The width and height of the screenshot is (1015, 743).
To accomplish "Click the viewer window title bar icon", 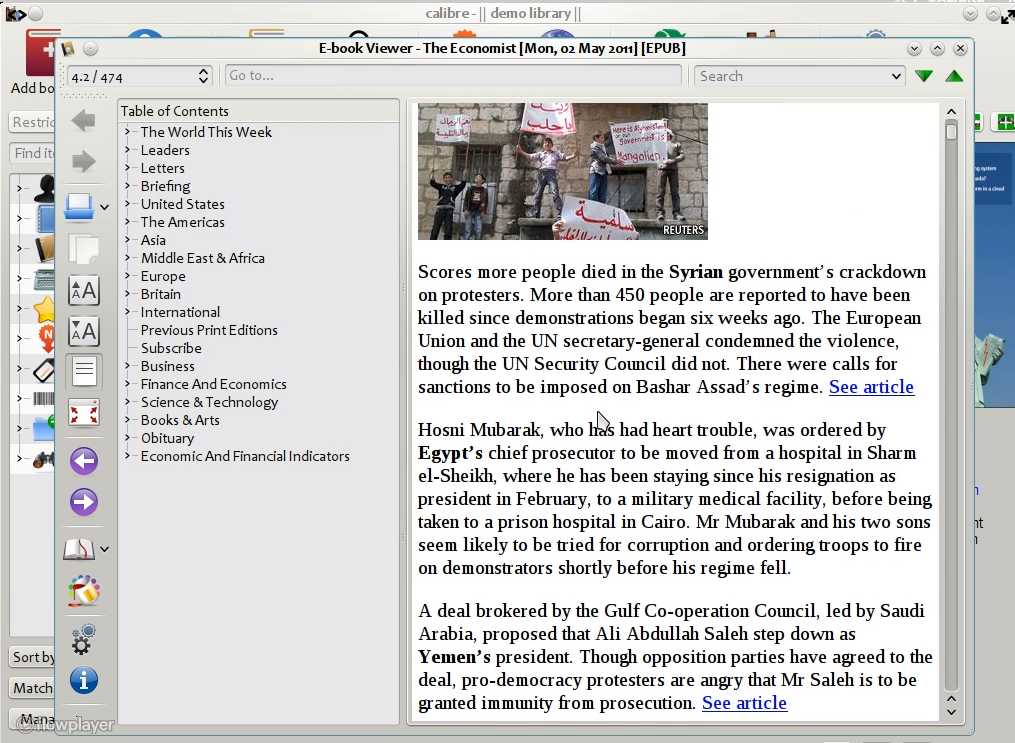I will click(x=68, y=49).
